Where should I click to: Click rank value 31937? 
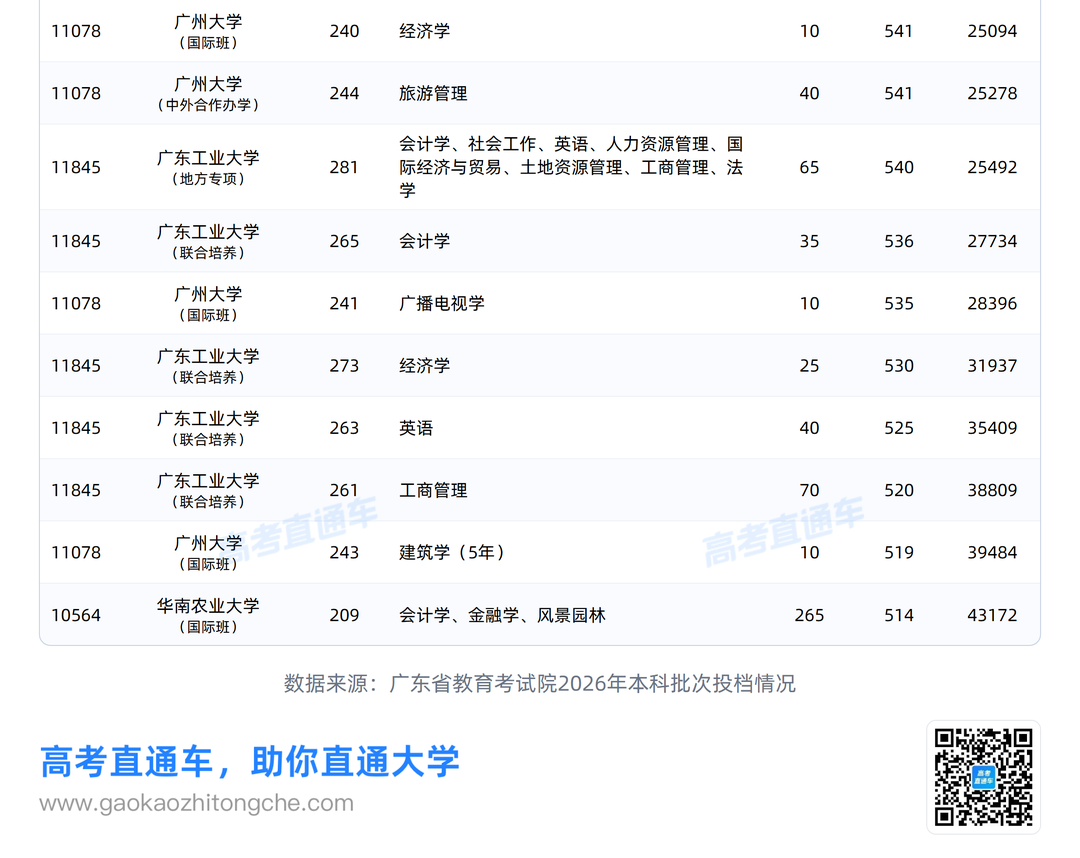click(992, 366)
